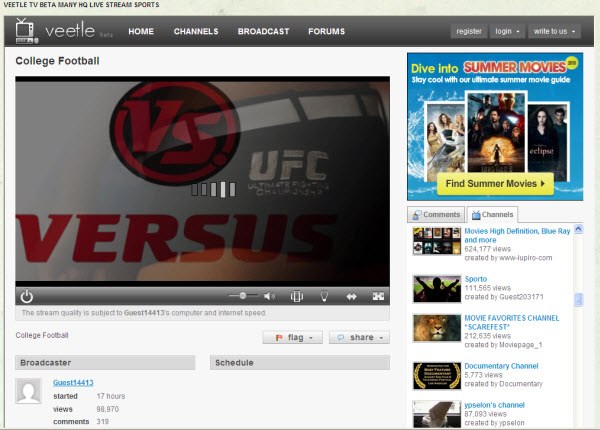
Task: Open the write to us dropdown
Action: [x=554, y=31]
